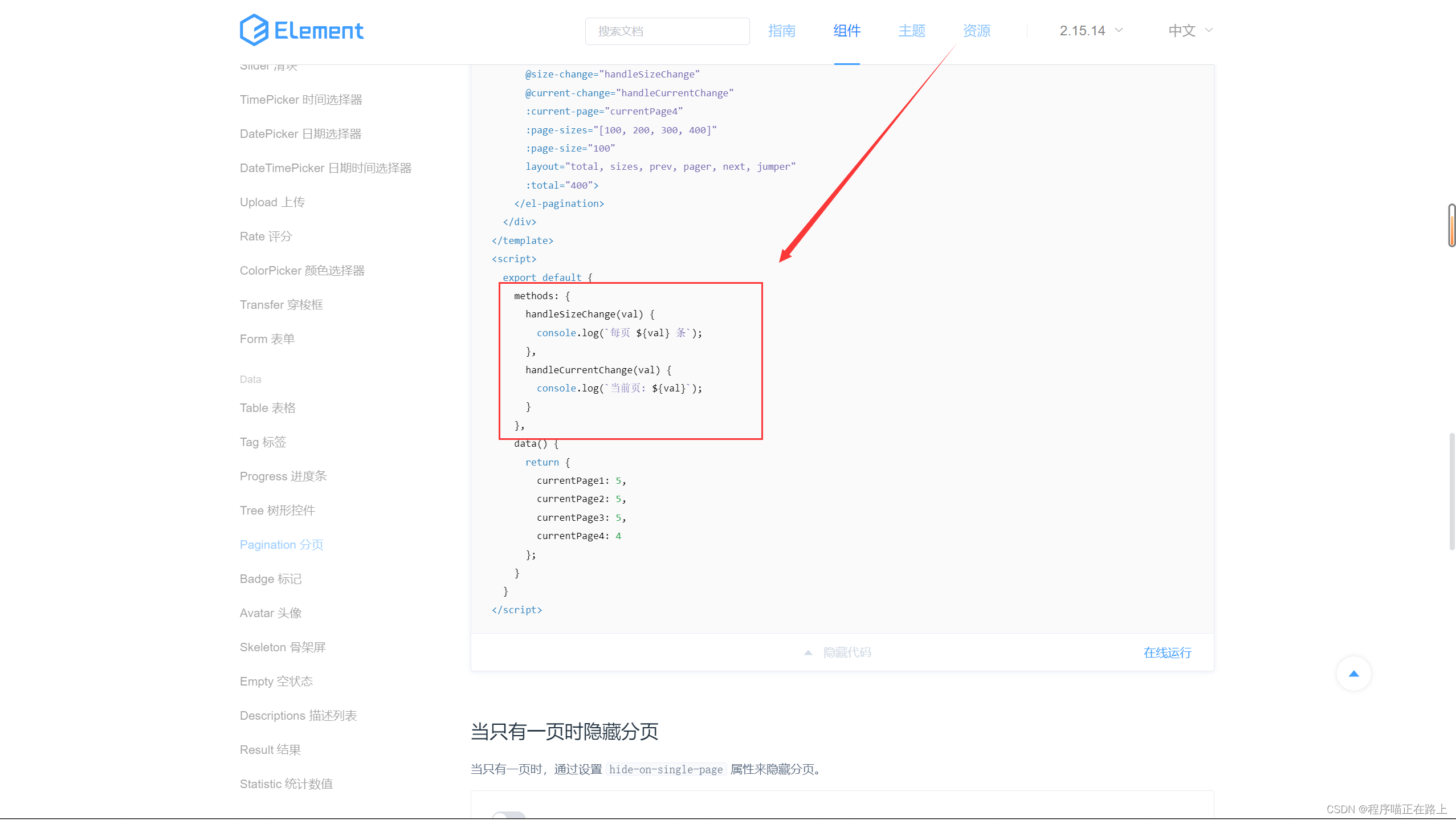
Task: Click the Data section label
Action: 250,380
